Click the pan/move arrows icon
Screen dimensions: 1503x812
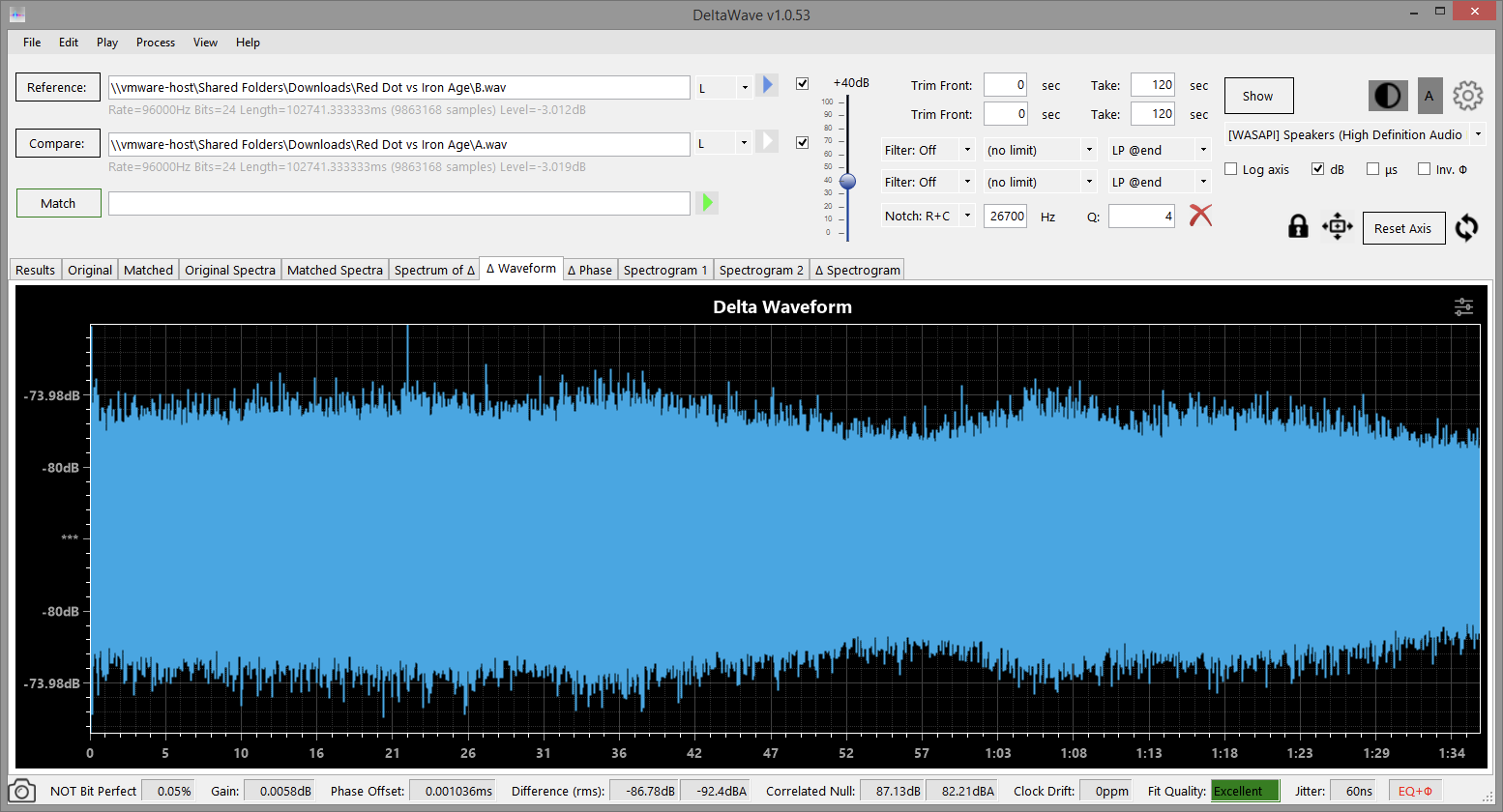pos(1338,227)
